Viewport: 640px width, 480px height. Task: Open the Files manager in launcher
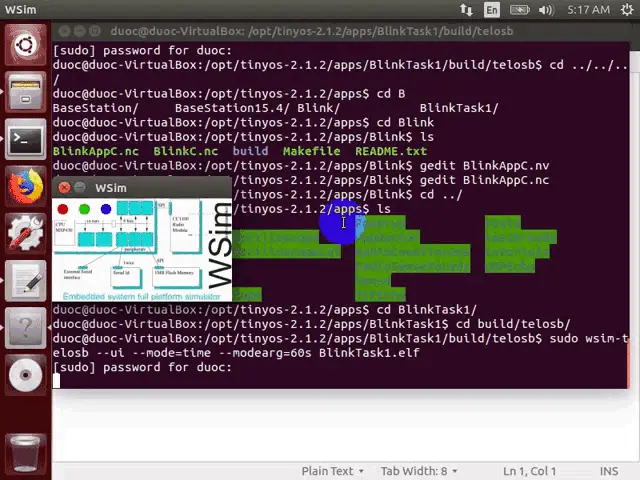tap(25, 92)
